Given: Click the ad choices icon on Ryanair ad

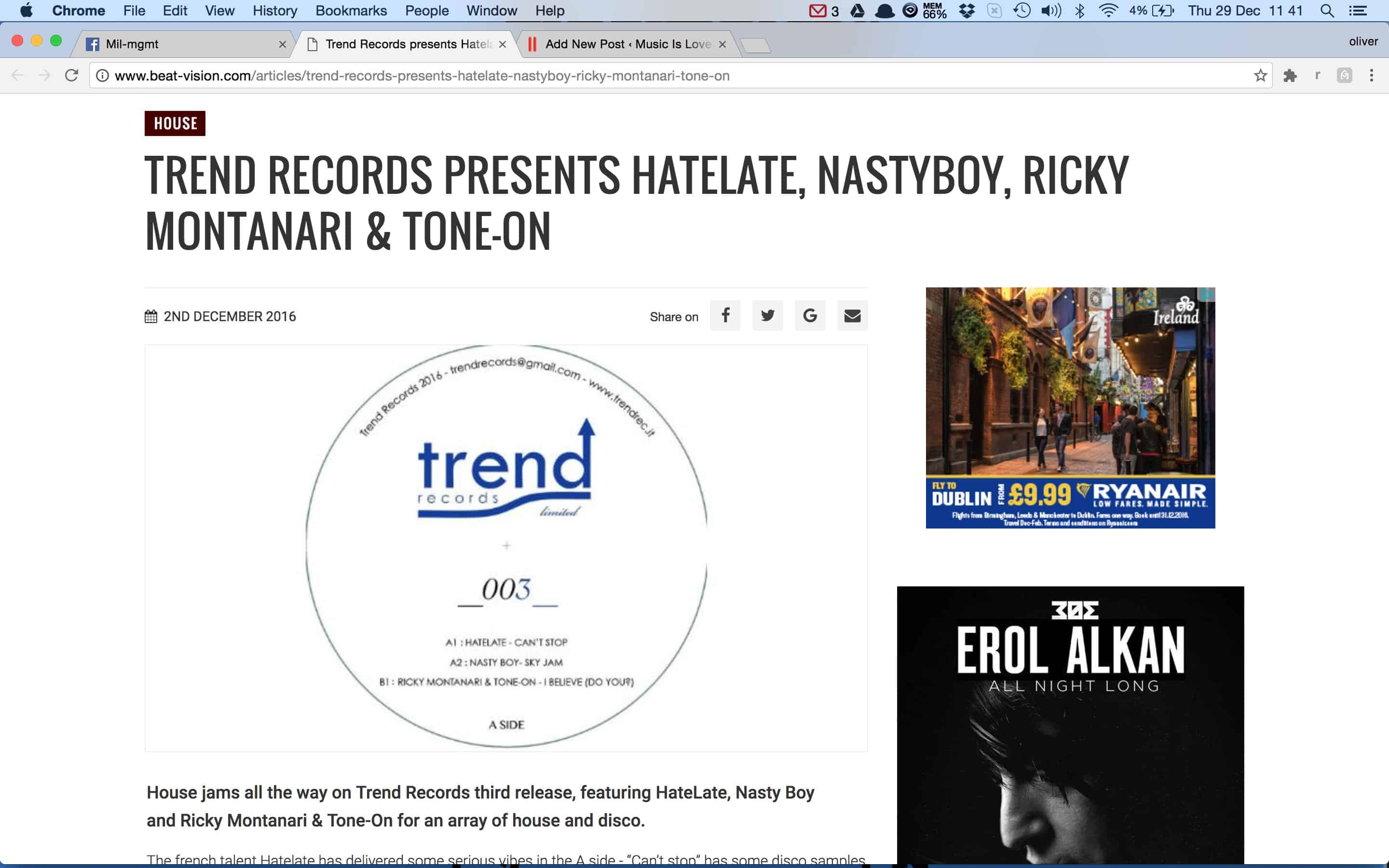Looking at the screenshot, I should click(x=1207, y=295).
